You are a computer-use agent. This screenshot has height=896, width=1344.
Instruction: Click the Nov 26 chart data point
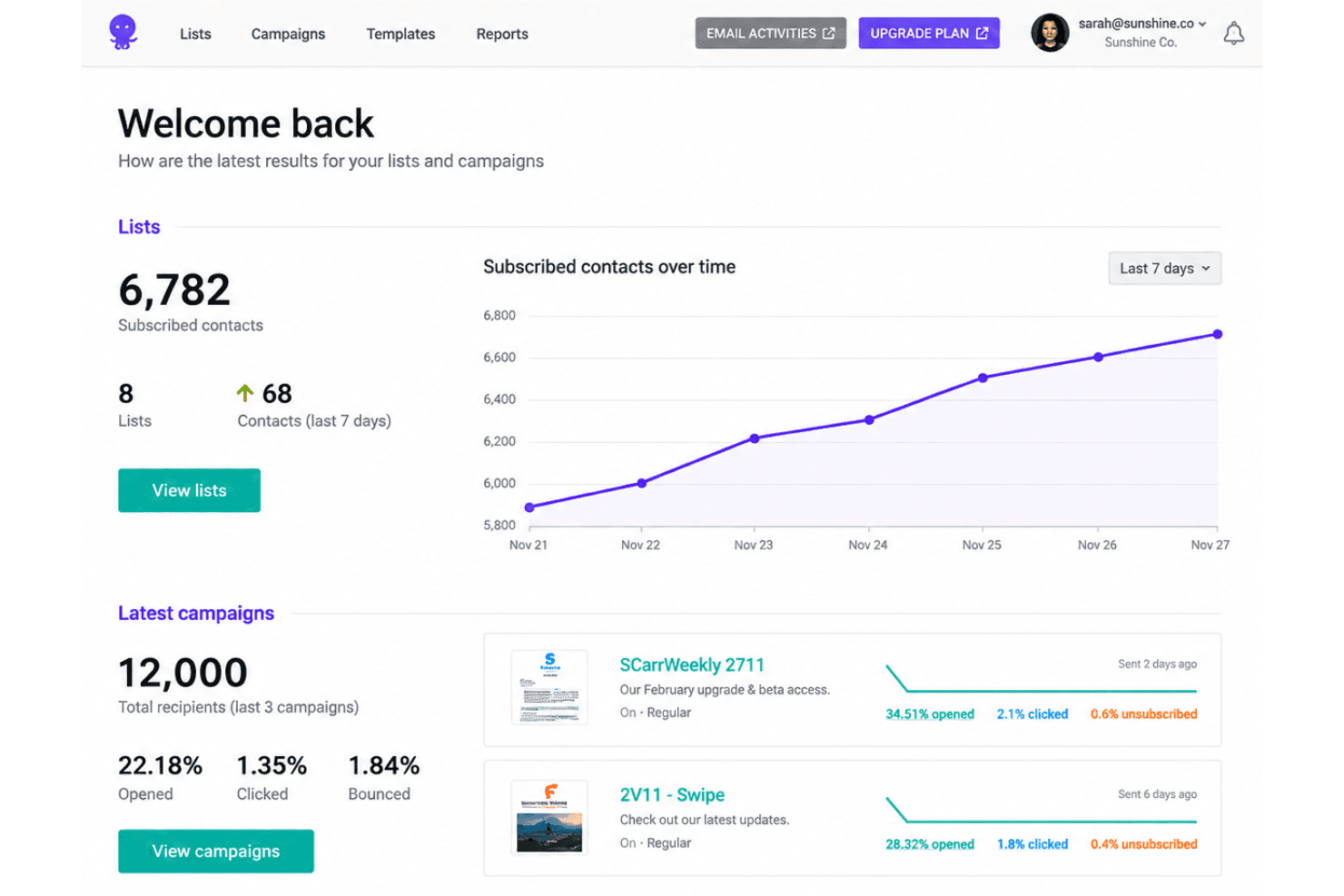(x=1098, y=357)
